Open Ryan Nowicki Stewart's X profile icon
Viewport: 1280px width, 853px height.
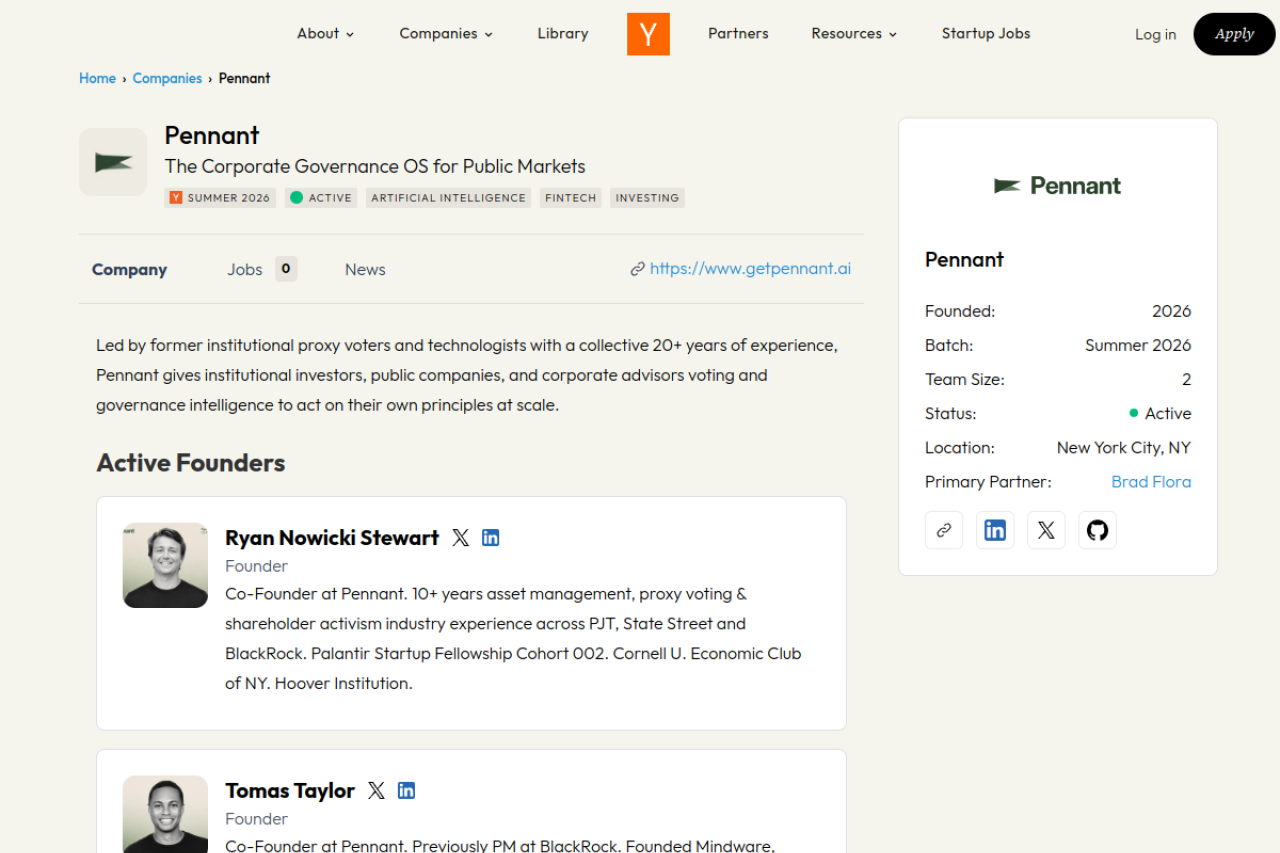(x=460, y=538)
